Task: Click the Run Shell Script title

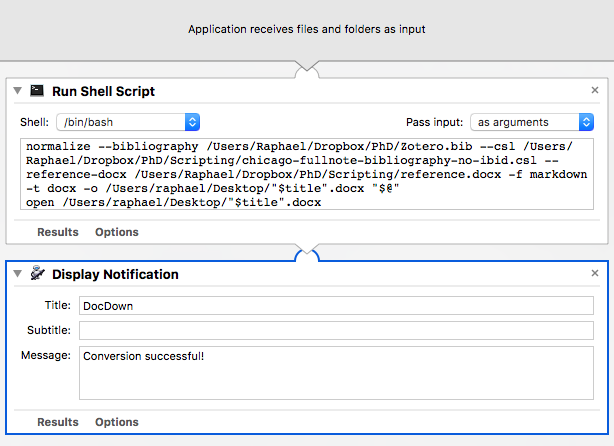Action: tap(103, 91)
